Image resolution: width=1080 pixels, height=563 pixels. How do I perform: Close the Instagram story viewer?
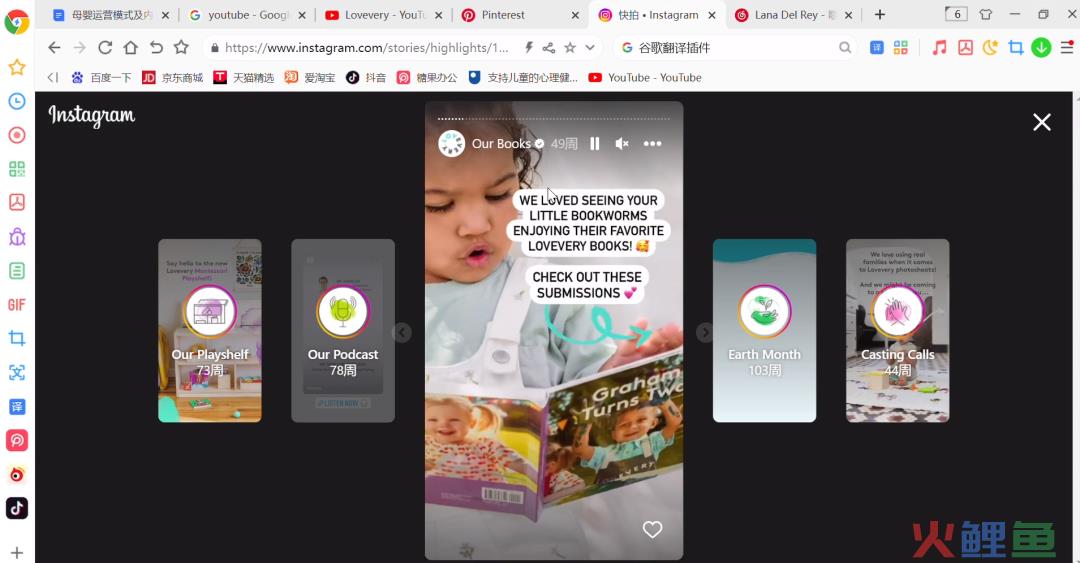click(1041, 122)
